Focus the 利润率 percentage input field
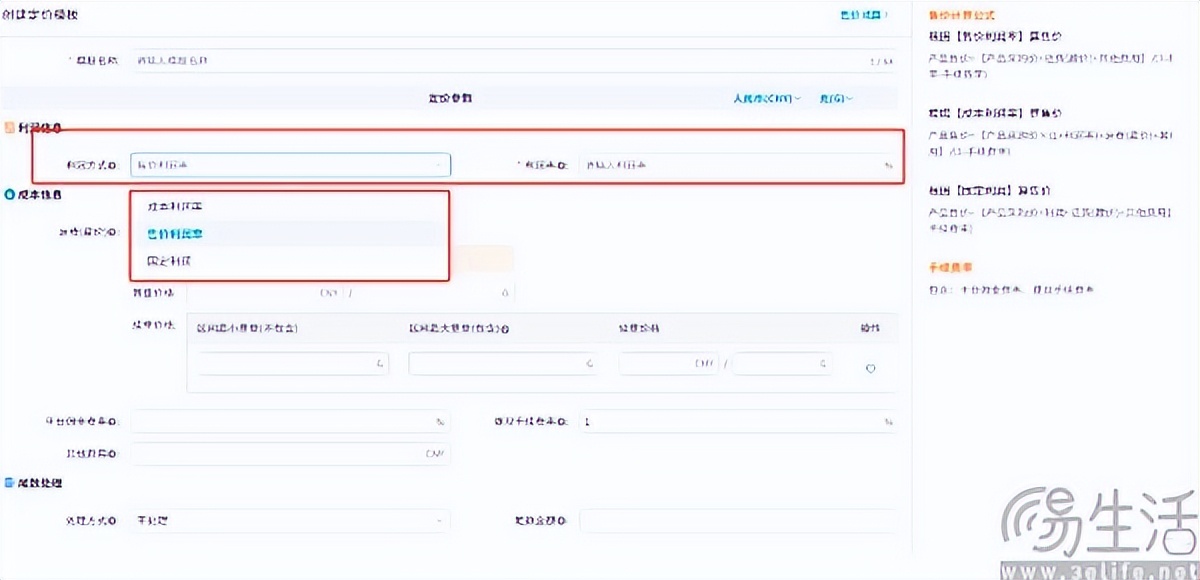This screenshot has height=580, width=1200. click(x=737, y=165)
